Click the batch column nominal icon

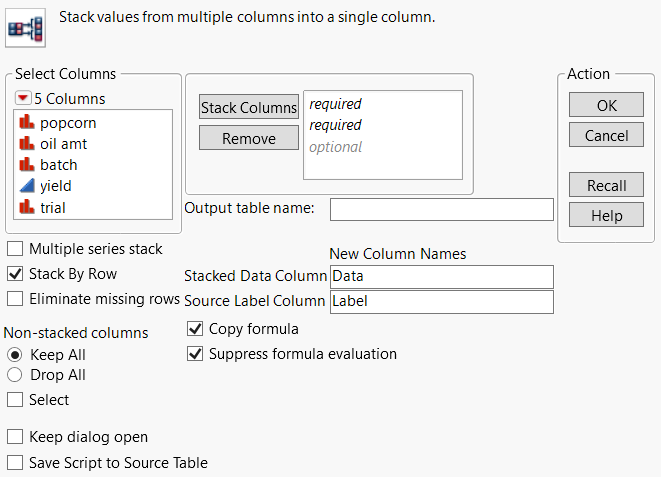[27, 165]
